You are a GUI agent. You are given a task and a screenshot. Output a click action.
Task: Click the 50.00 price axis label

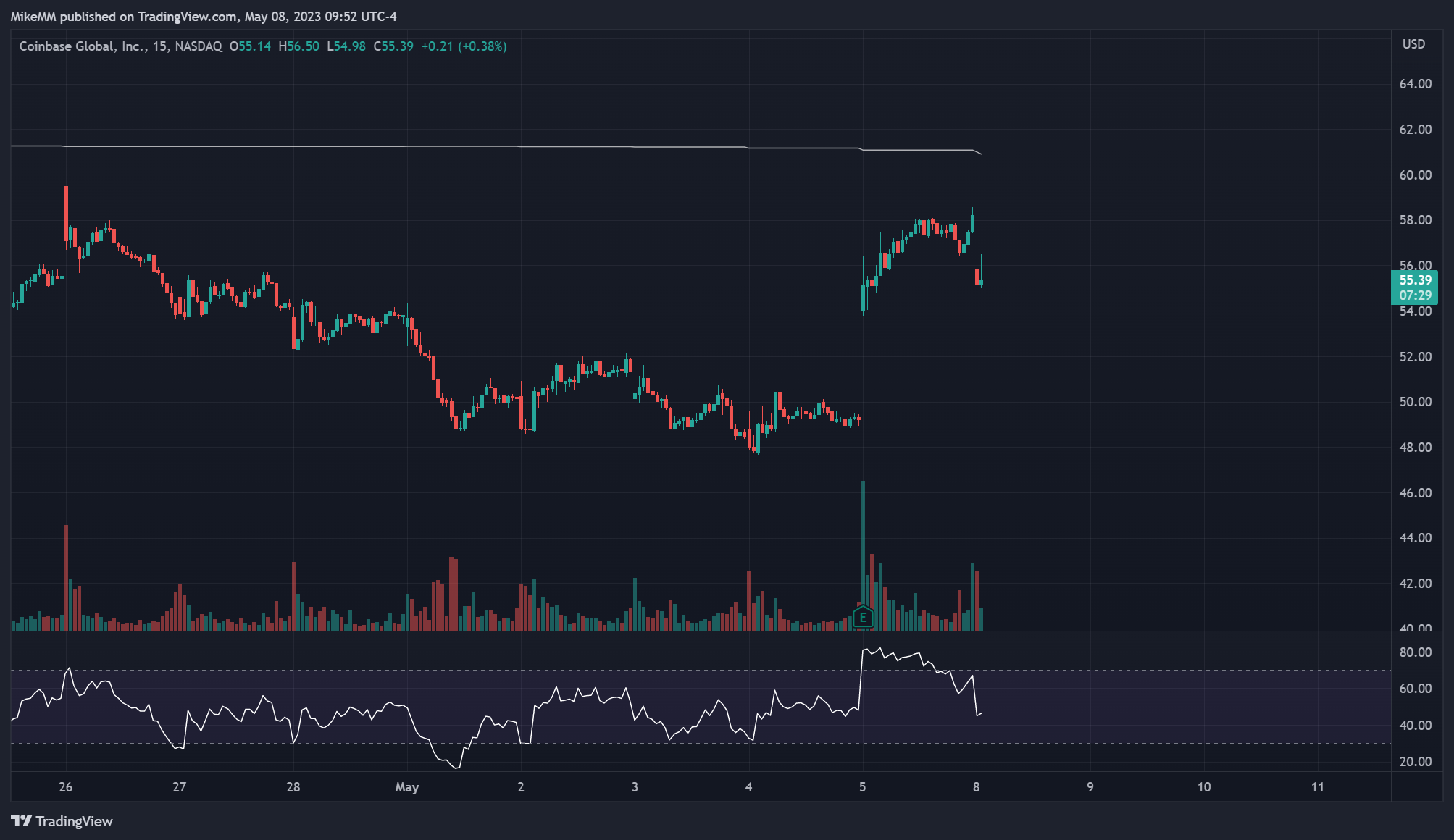point(1415,402)
